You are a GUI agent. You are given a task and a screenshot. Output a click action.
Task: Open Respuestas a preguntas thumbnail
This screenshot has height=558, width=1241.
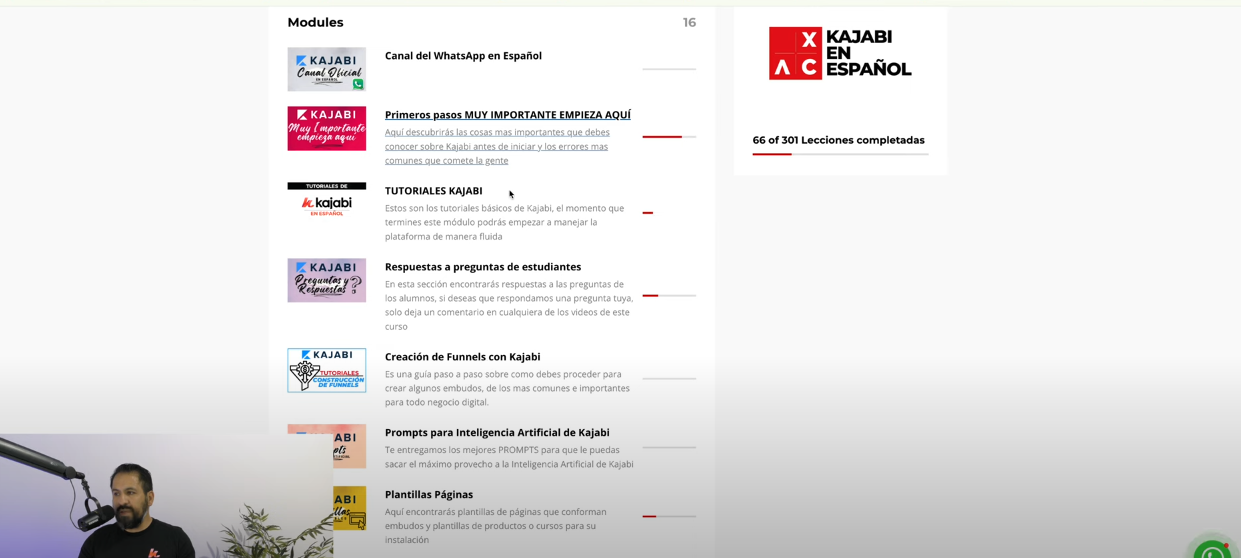pyautogui.click(x=327, y=280)
